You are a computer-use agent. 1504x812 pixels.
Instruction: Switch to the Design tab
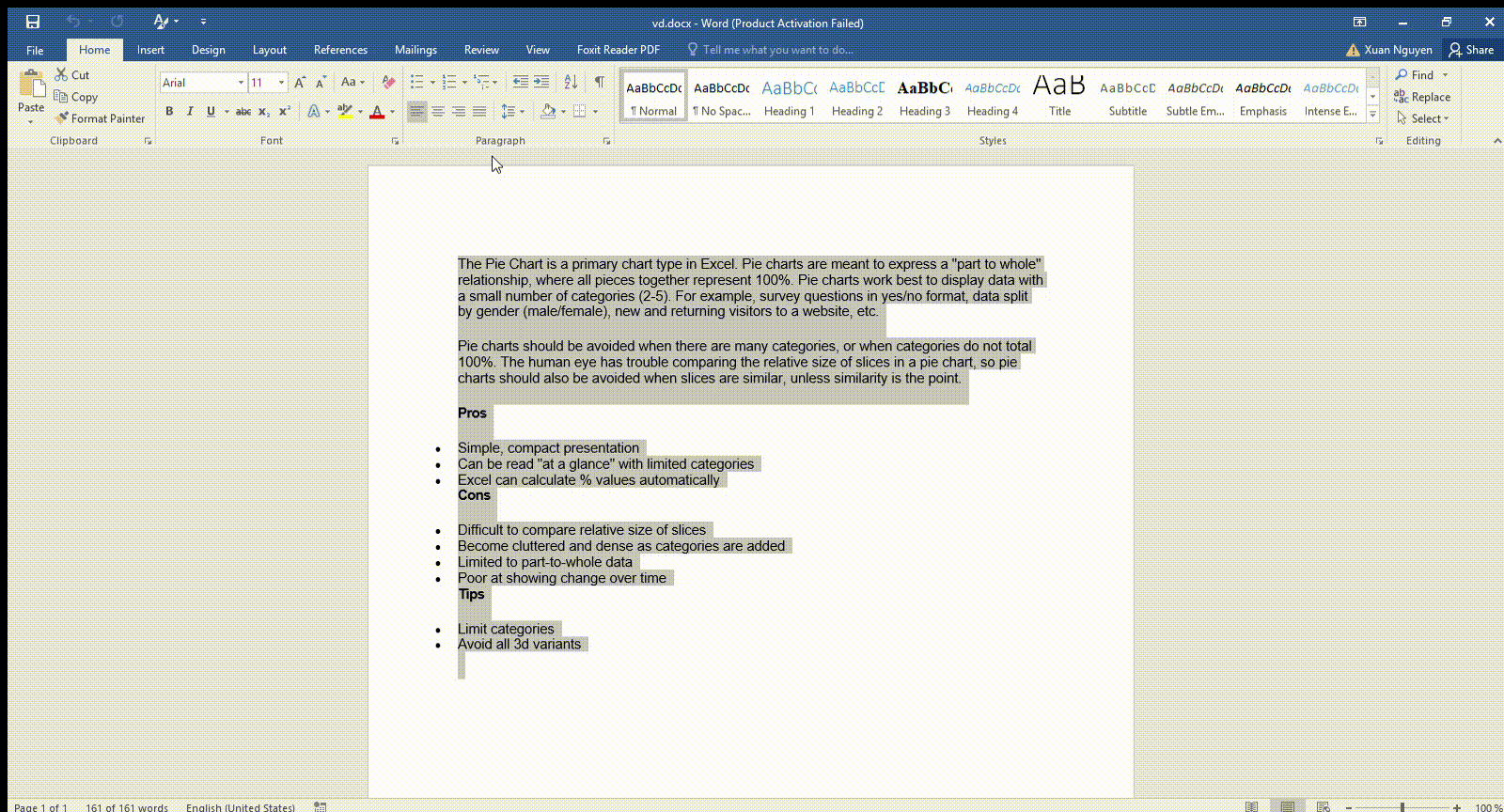pos(208,50)
